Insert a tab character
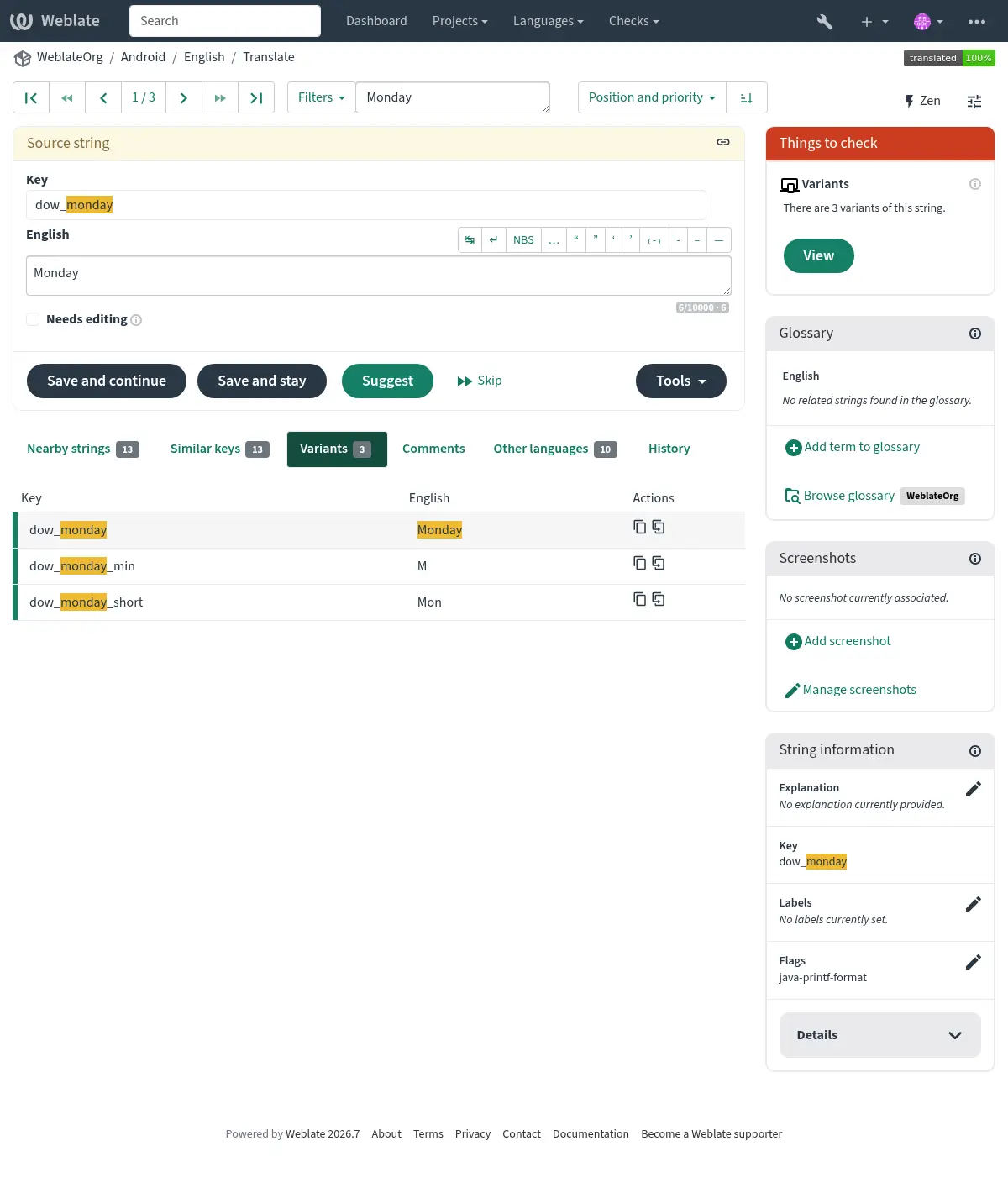 (470, 240)
